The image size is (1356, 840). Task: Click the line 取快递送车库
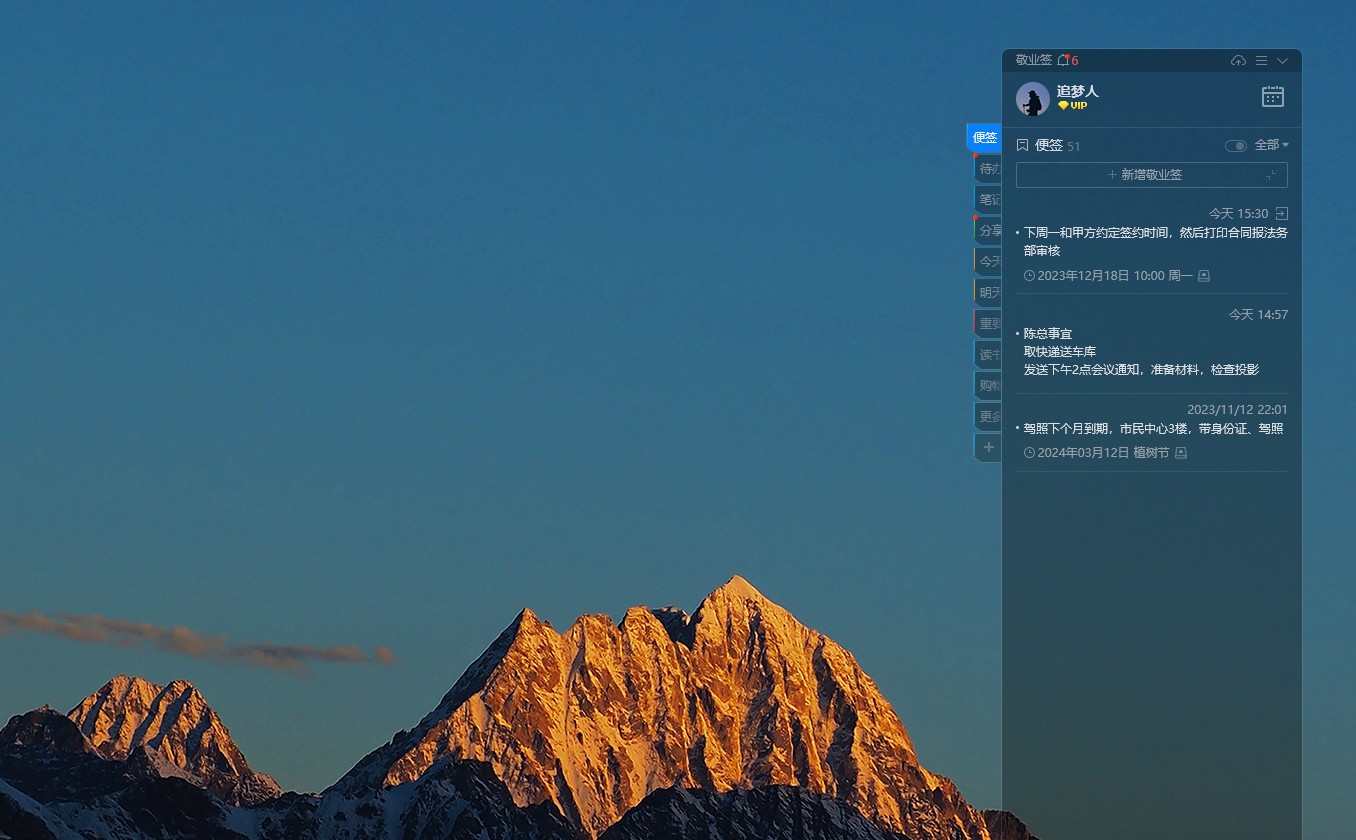tap(1060, 351)
